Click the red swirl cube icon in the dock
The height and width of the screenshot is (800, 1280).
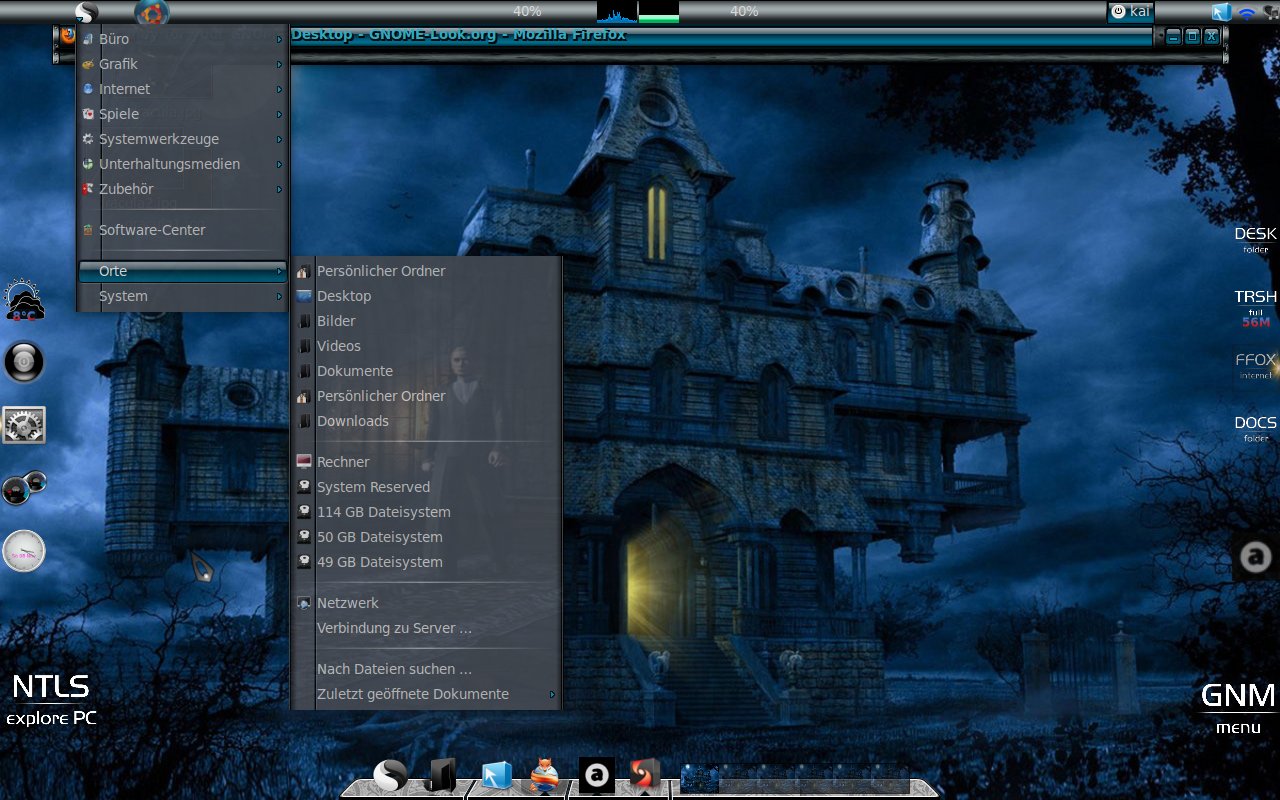coord(645,775)
